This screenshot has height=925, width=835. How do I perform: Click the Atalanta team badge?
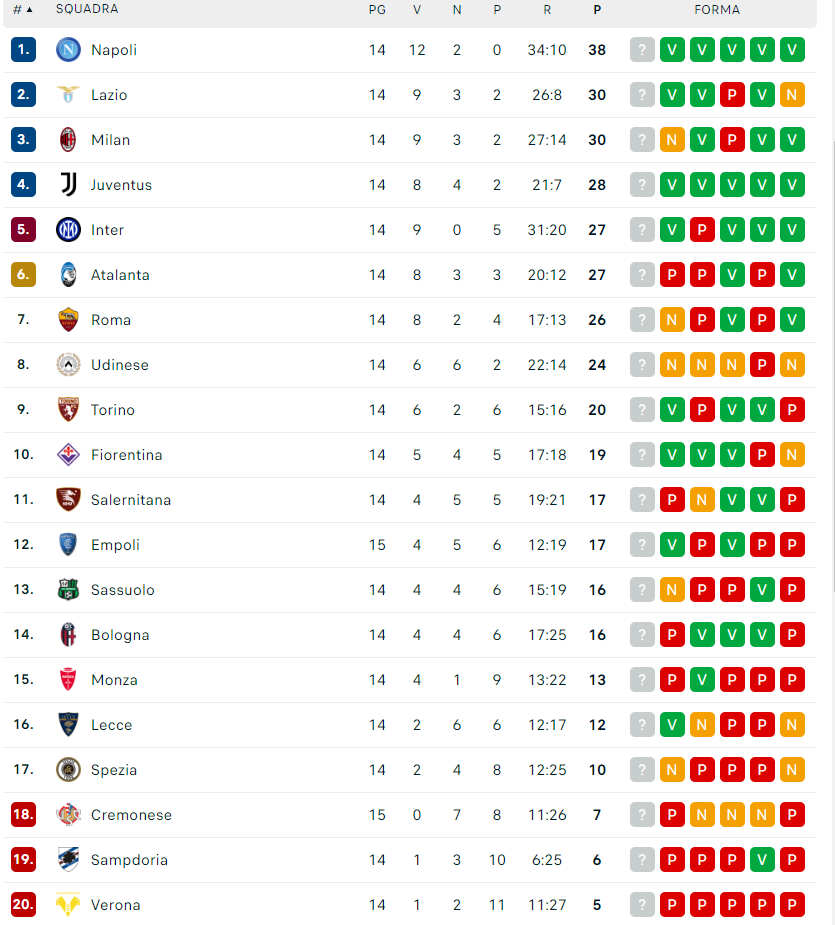[68, 274]
